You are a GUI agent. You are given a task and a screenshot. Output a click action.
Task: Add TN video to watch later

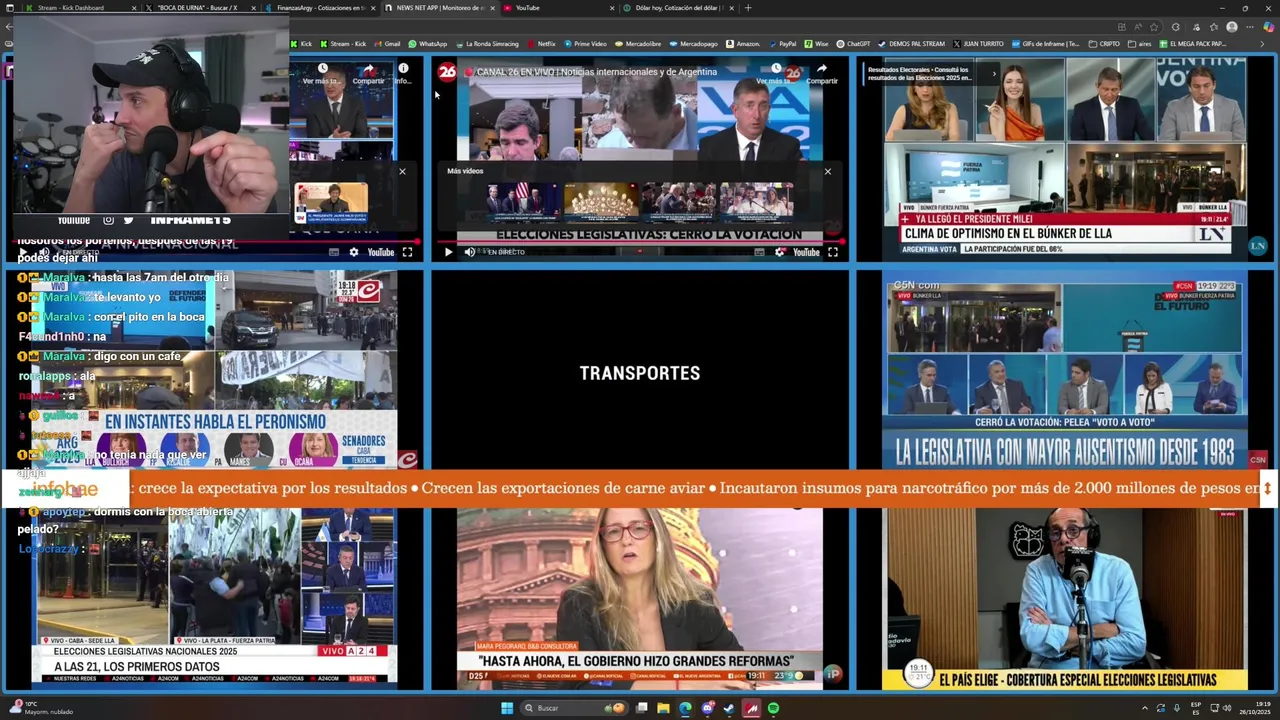click(x=322, y=73)
